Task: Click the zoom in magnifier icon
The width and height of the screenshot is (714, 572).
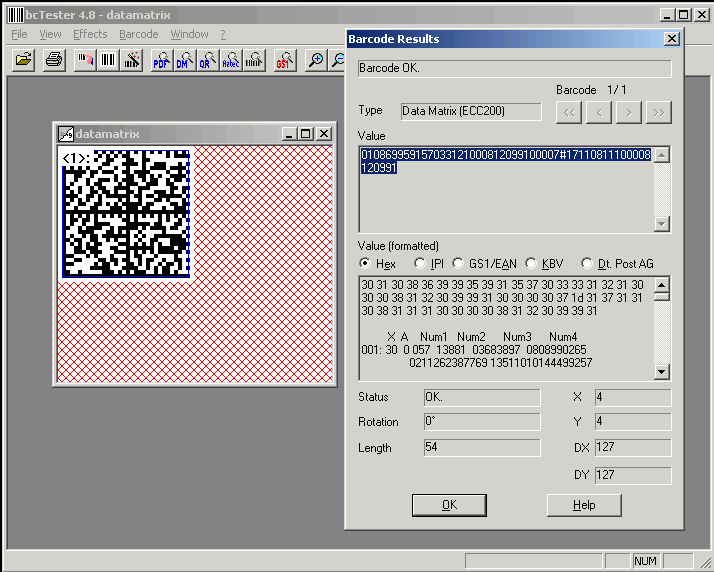Action: point(316,60)
